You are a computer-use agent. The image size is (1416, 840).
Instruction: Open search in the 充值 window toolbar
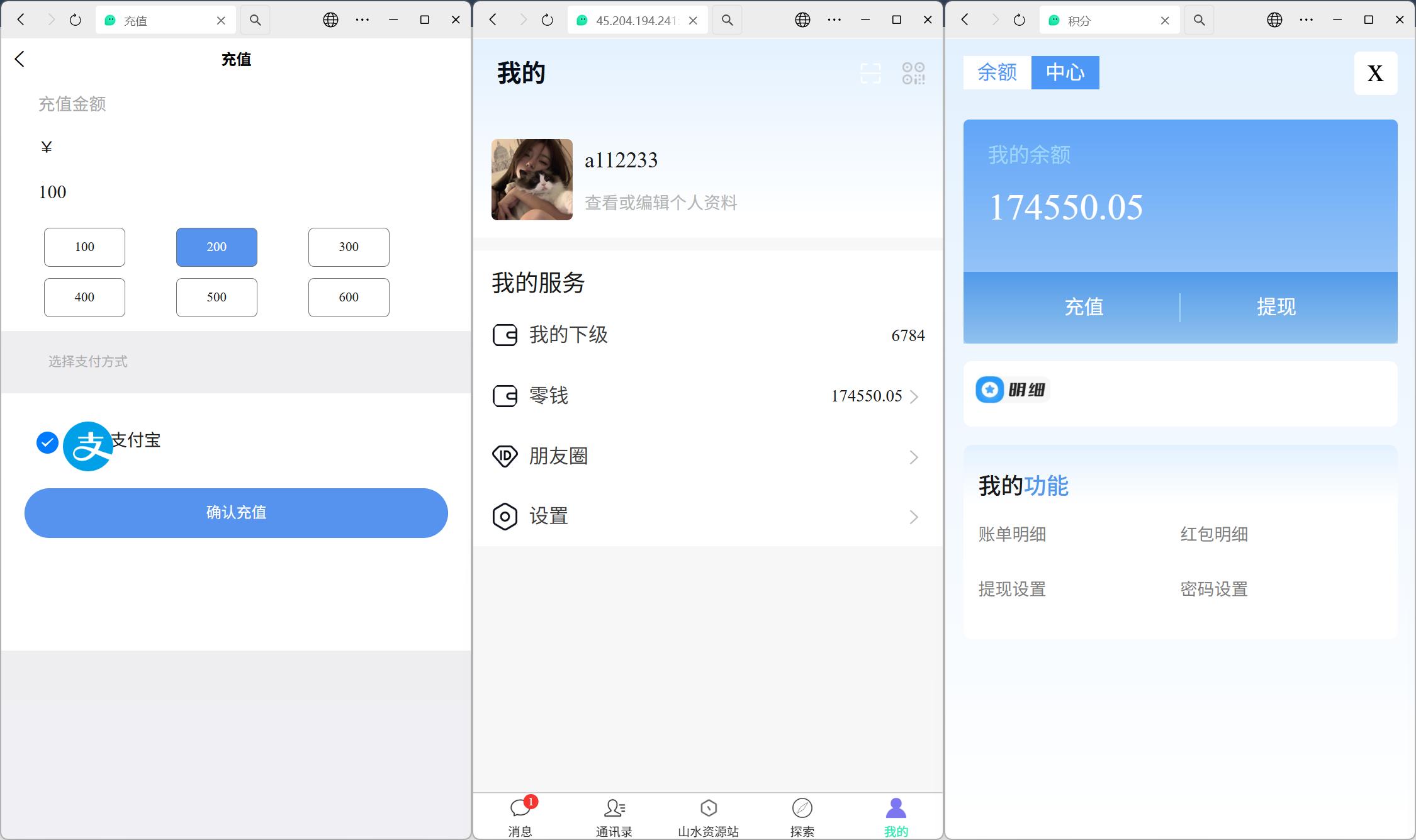point(255,20)
